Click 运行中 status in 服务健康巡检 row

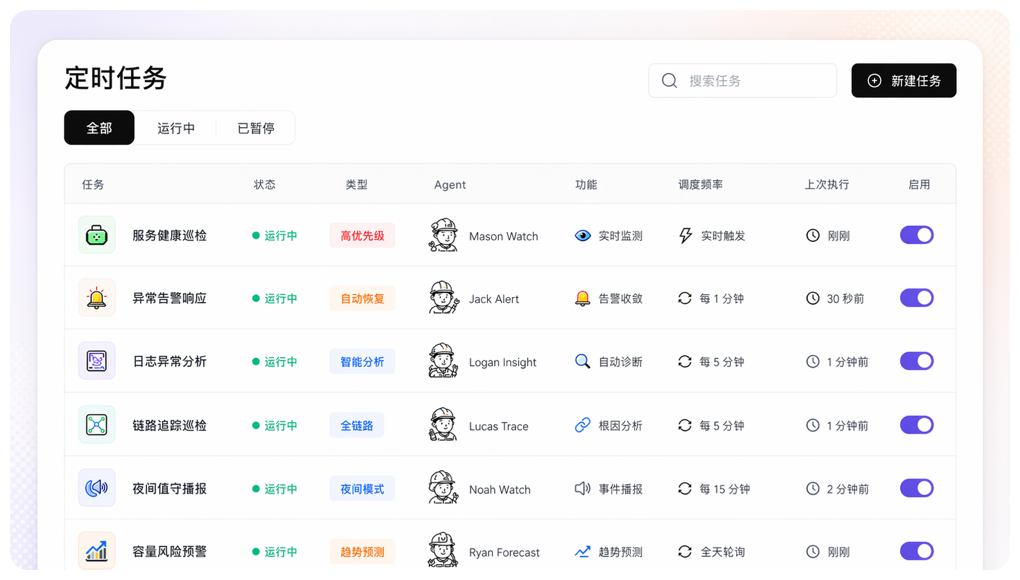click(275, 235)
